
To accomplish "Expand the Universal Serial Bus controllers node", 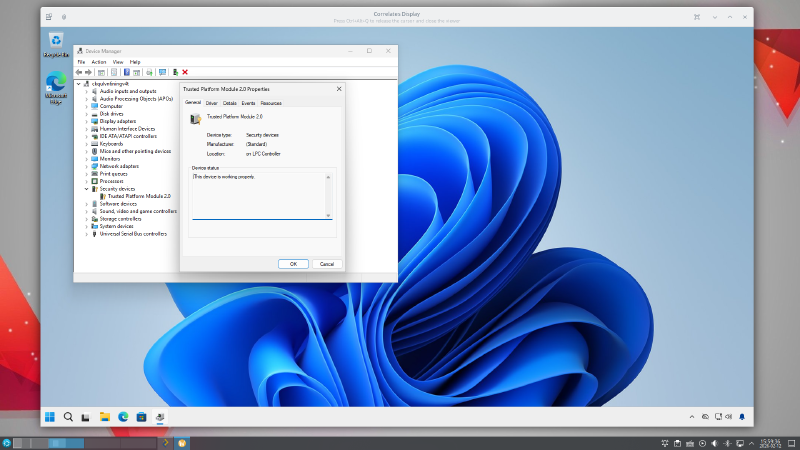I will (x=86, y=234).
